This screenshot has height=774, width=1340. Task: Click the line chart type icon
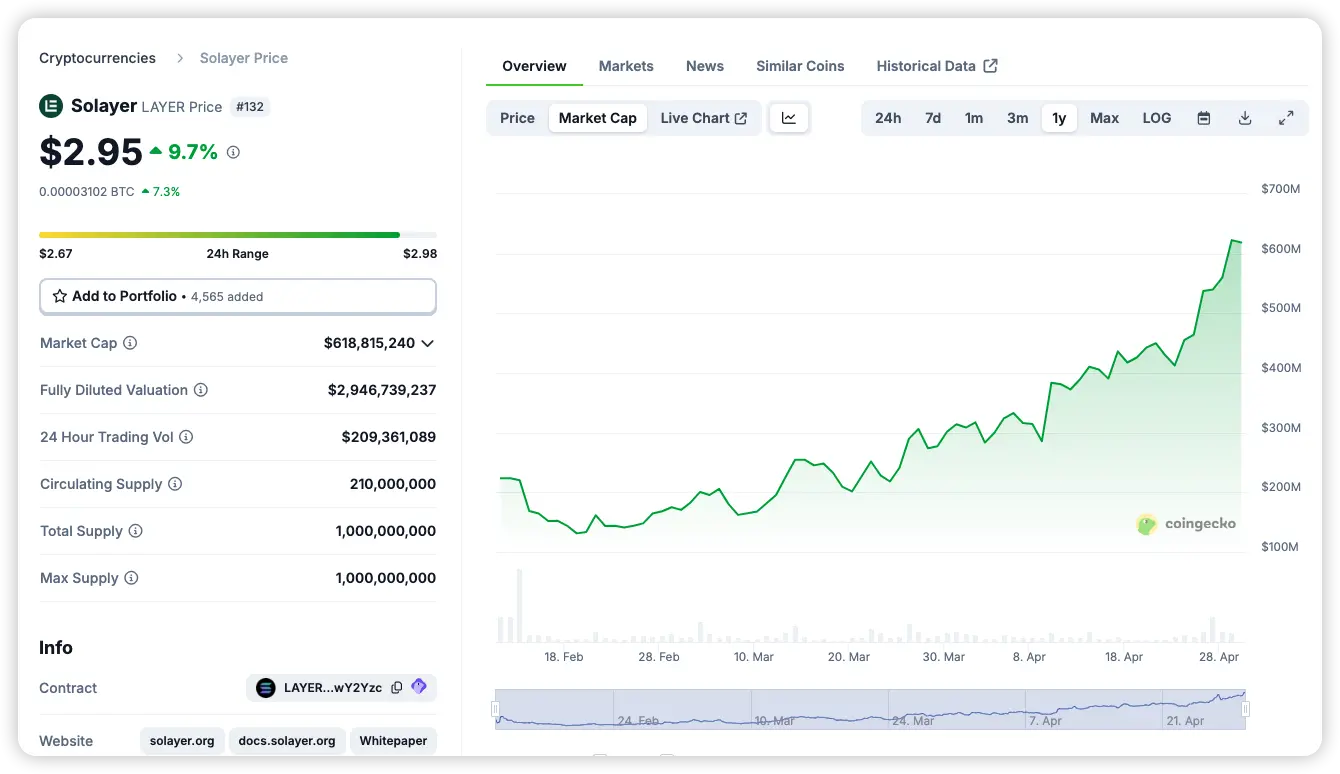pyautogui.click(x=789, y=118)
